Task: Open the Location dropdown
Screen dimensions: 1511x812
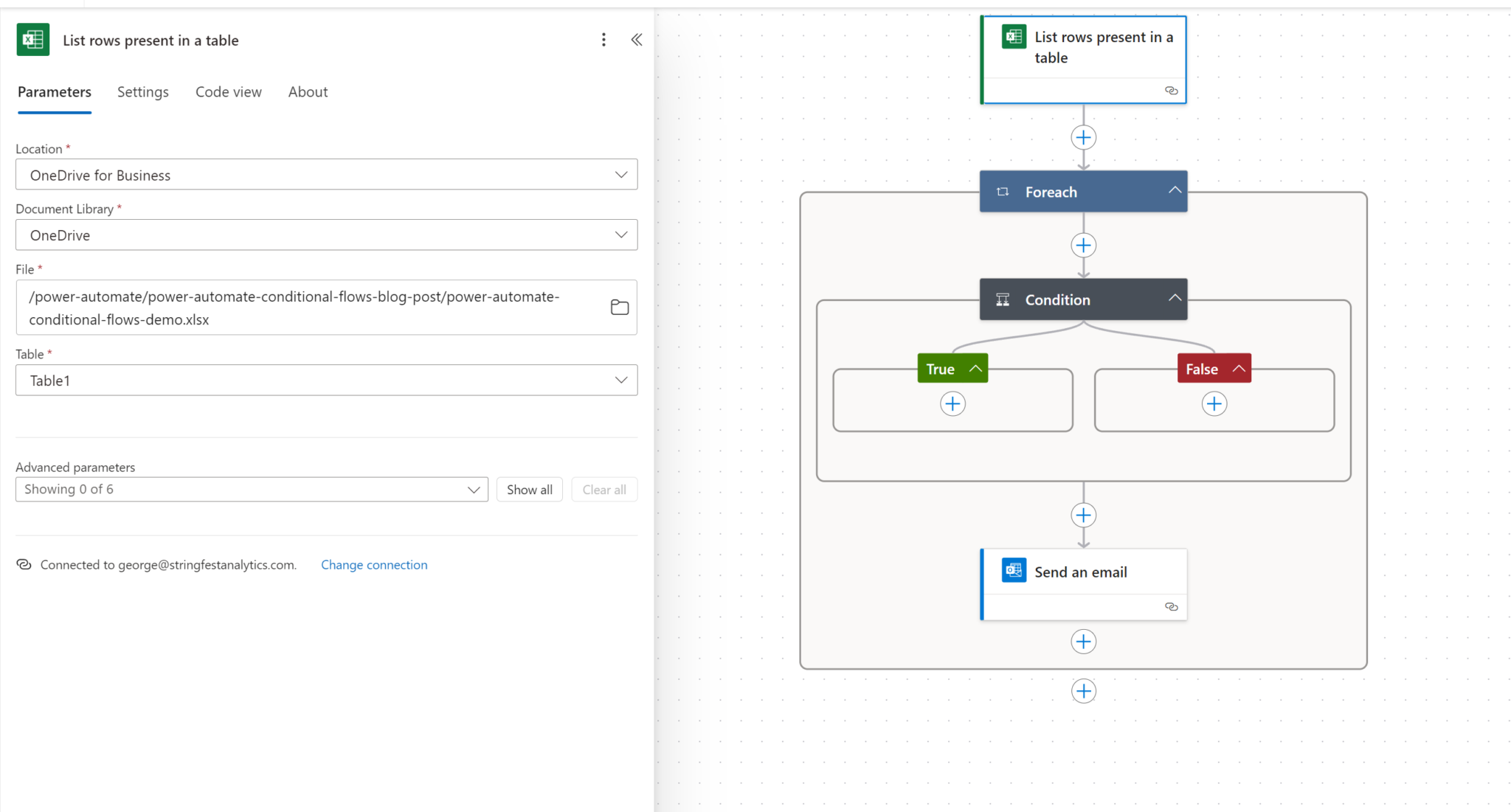Action: click(326, 175)
